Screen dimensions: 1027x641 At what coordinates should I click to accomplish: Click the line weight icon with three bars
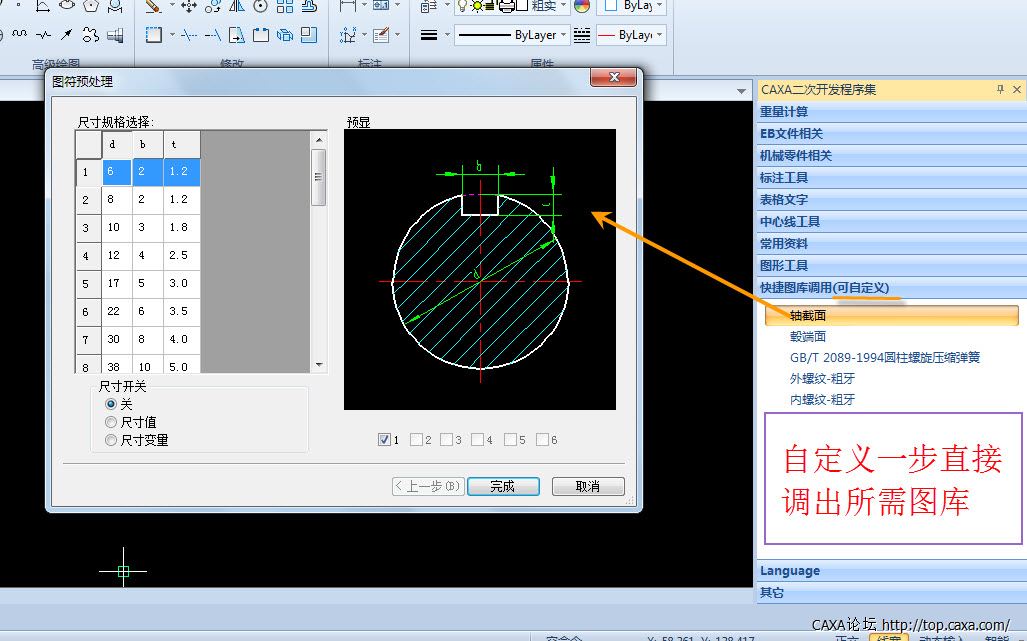tap(428, 35)
